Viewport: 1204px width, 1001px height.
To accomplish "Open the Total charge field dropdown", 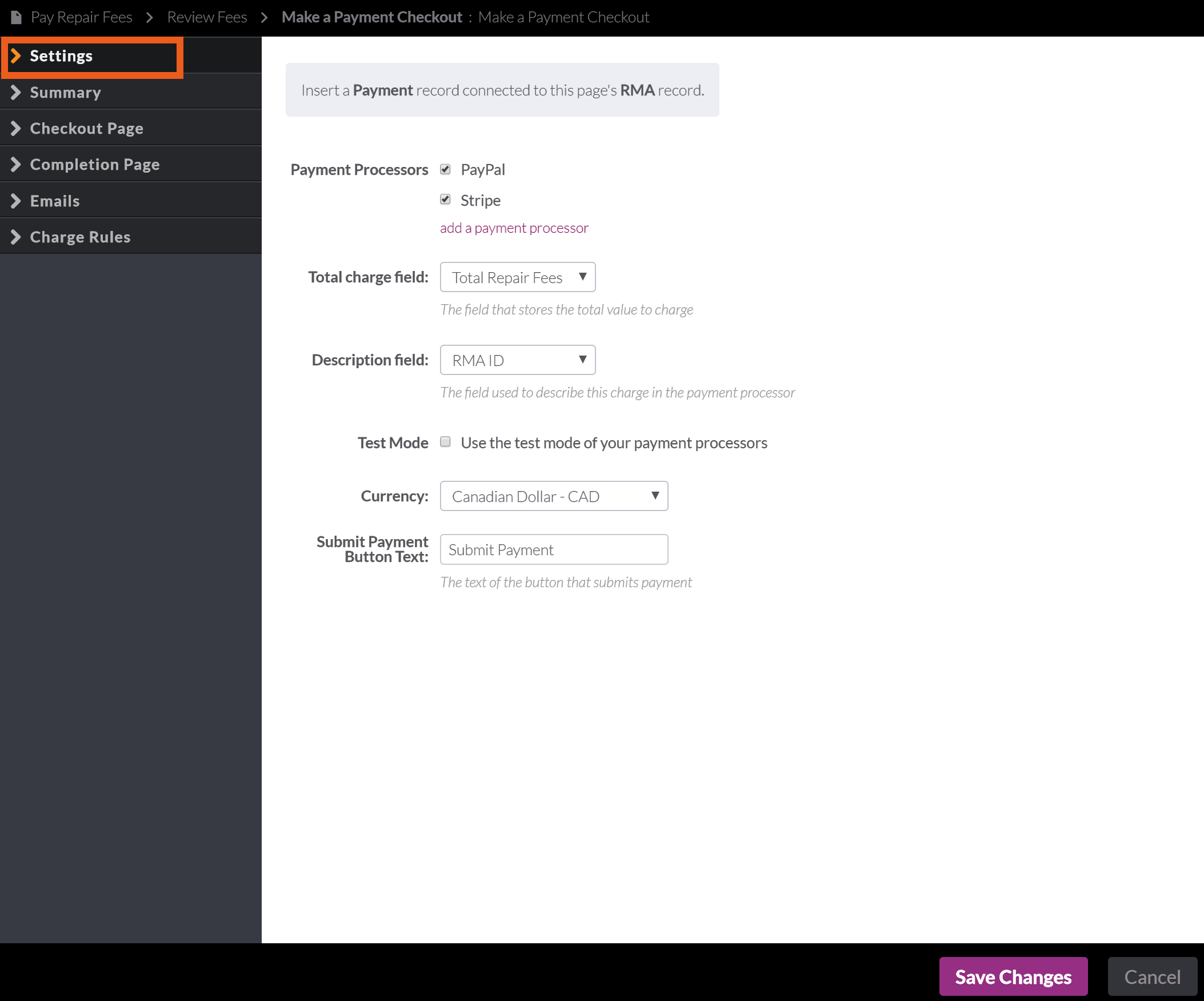I will pos(518,277).
